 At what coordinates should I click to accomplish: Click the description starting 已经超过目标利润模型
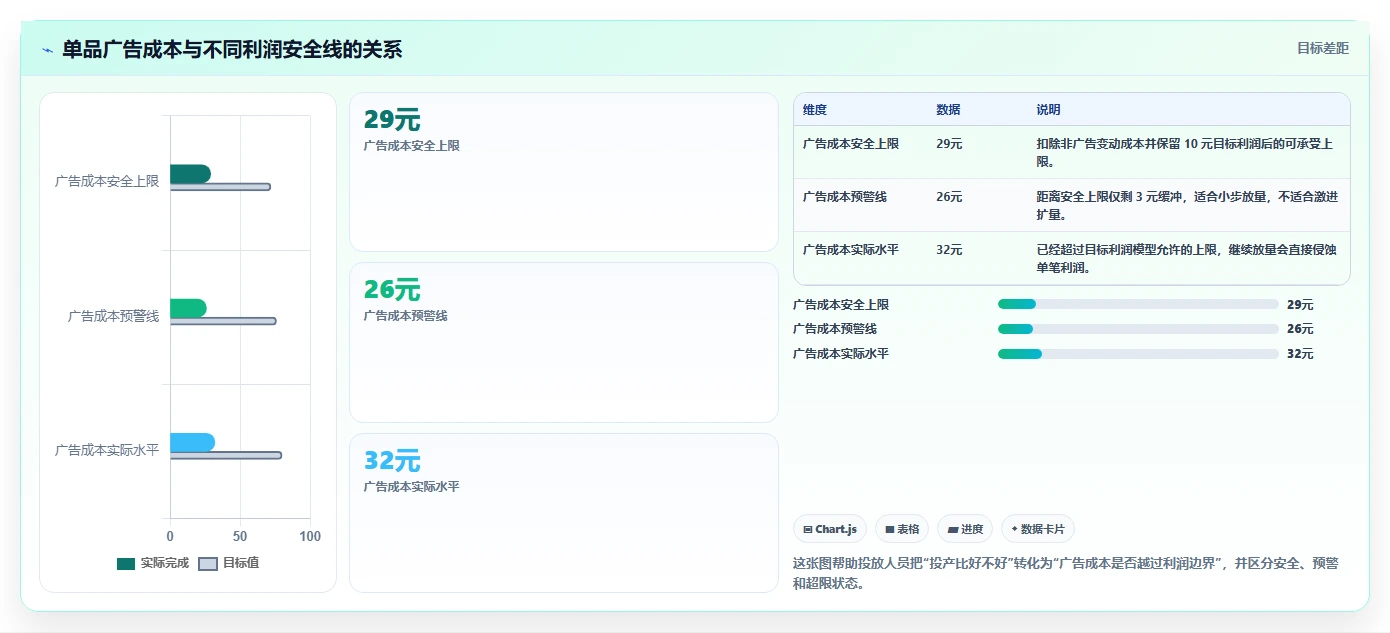tap(1186, 258)
